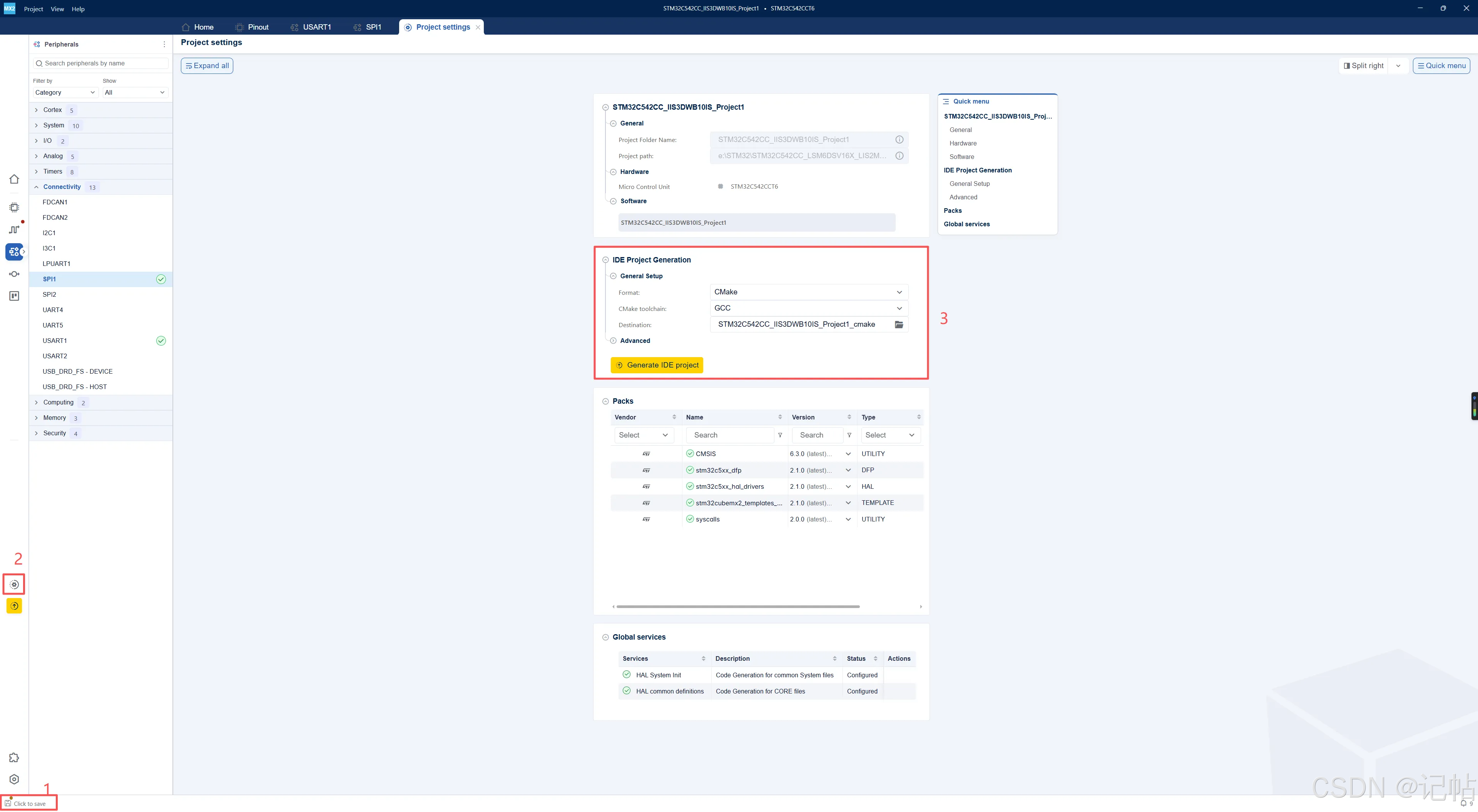
Task: Click the Quick menu button
Action: [1441, 66]
